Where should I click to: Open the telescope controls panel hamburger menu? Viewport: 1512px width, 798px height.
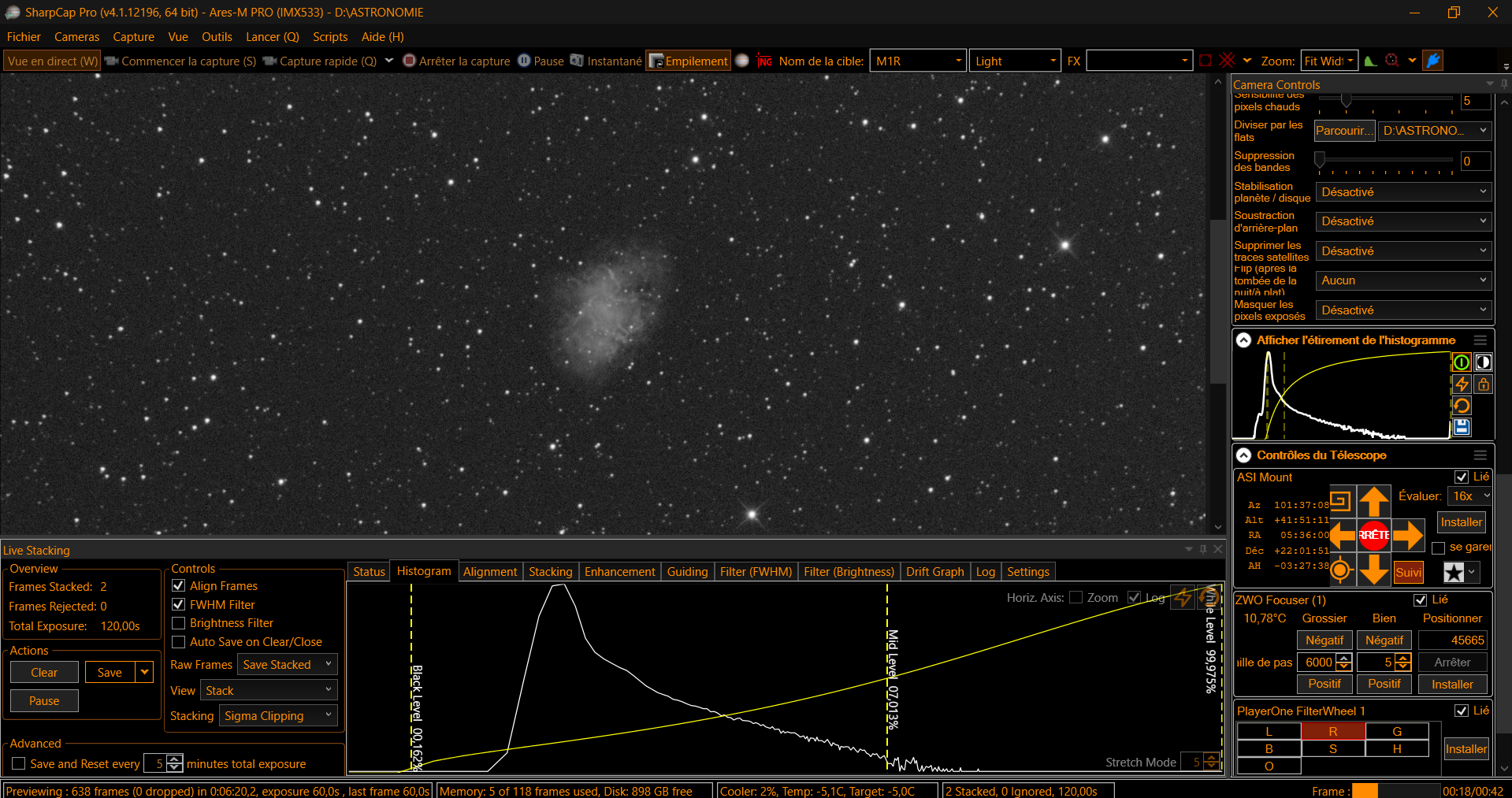[x=1480, y=455]
